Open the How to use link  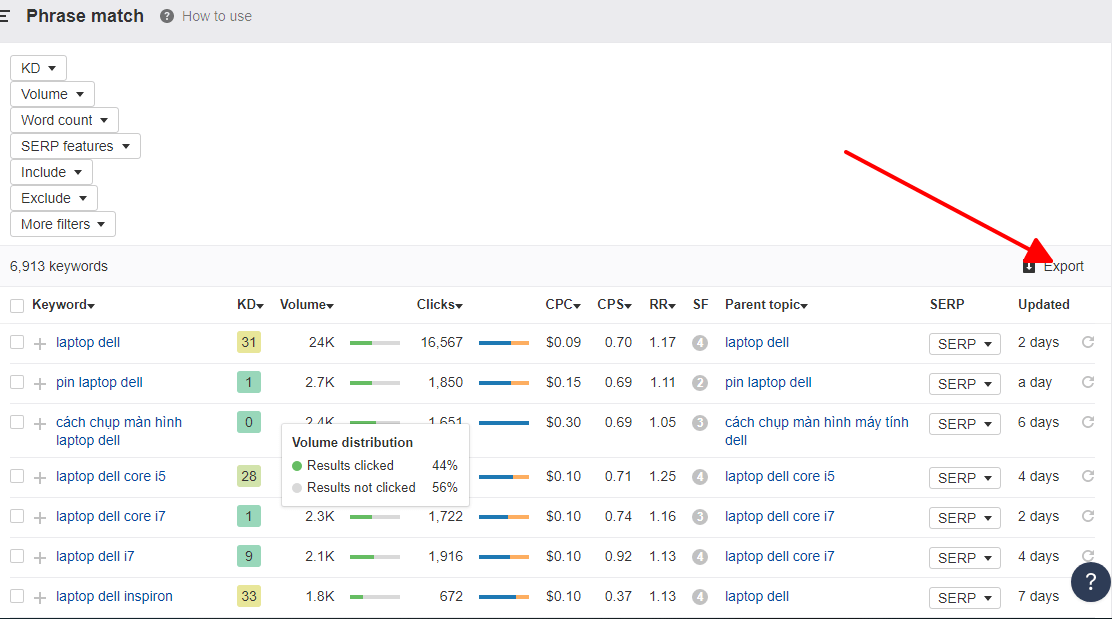pyautogui.click(x=216, y=16)
